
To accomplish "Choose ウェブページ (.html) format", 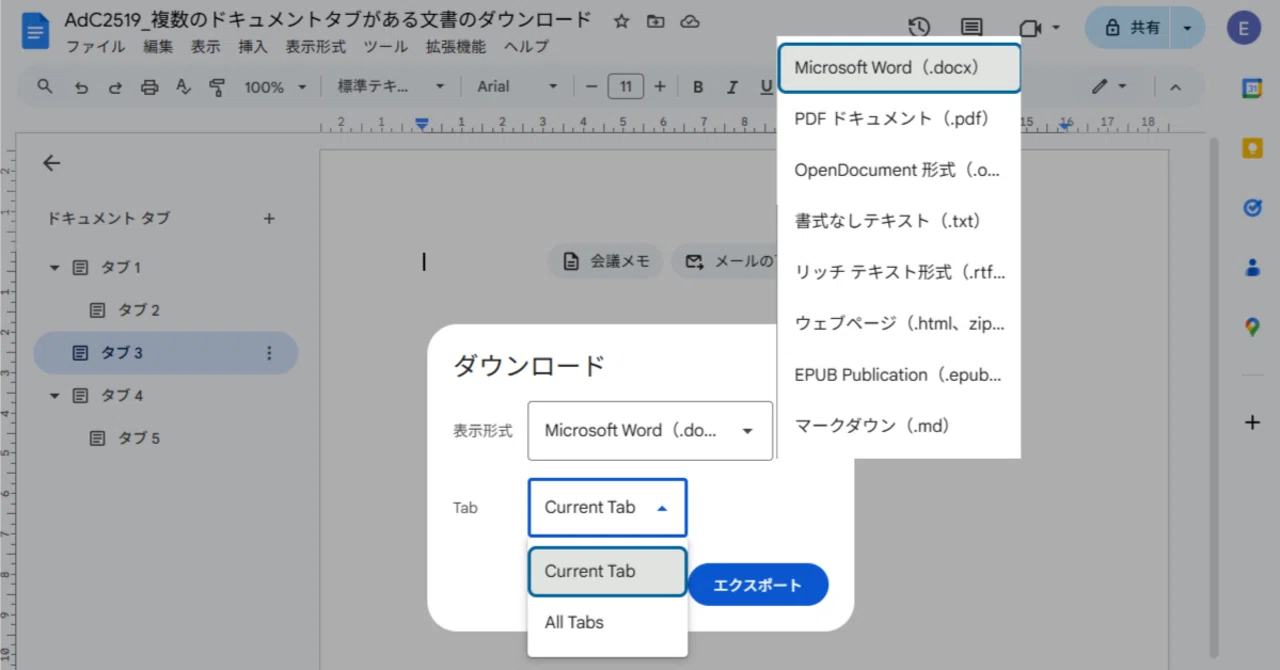I will [899, 324].
